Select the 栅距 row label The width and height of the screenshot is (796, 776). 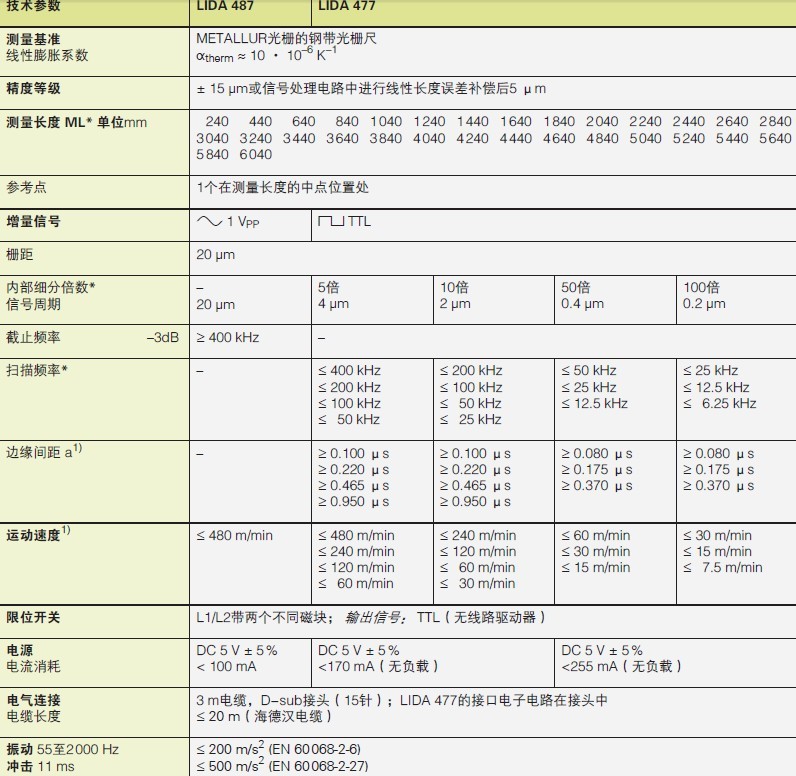pos(19,254)
